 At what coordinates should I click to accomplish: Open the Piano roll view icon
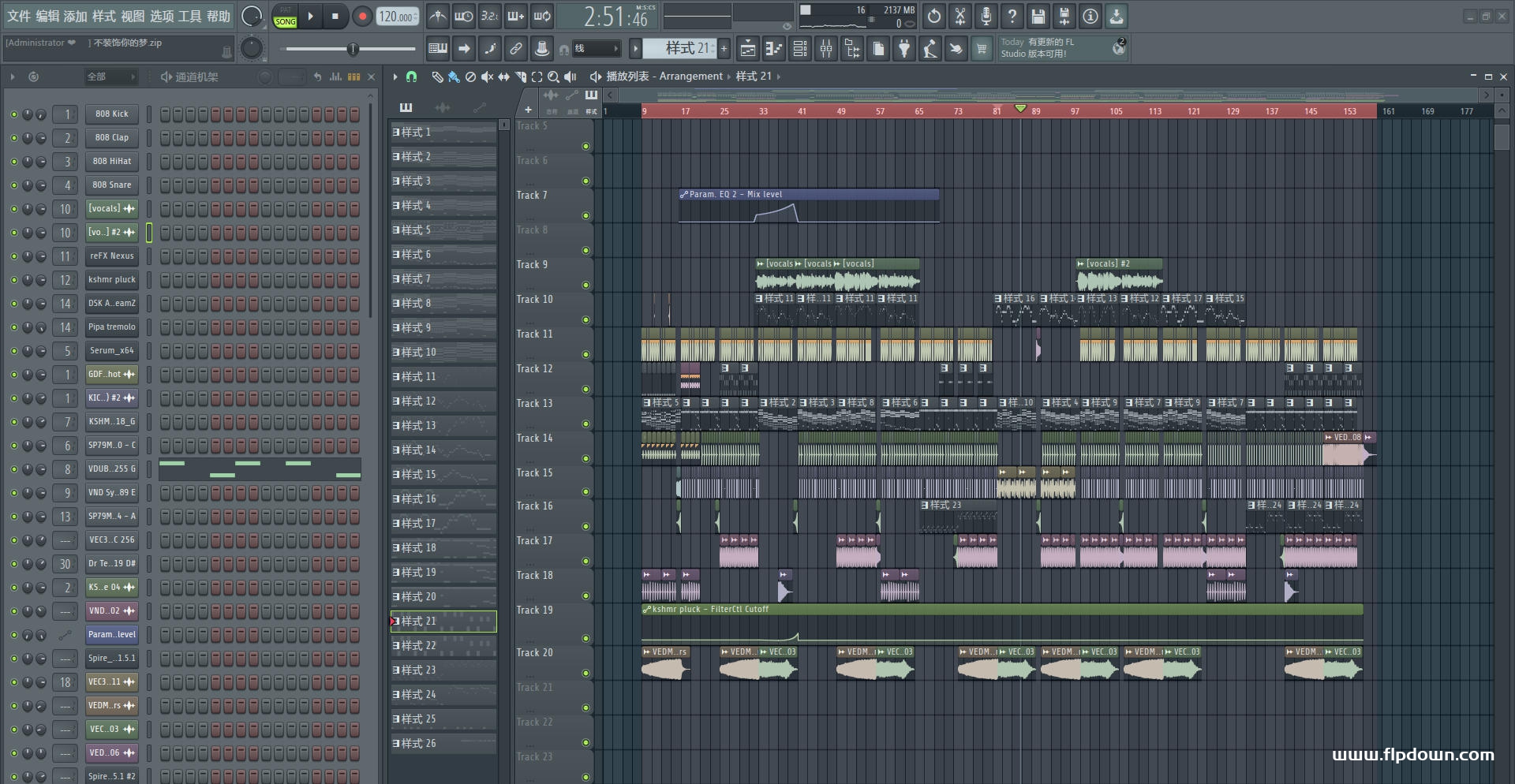coord(773,49)
